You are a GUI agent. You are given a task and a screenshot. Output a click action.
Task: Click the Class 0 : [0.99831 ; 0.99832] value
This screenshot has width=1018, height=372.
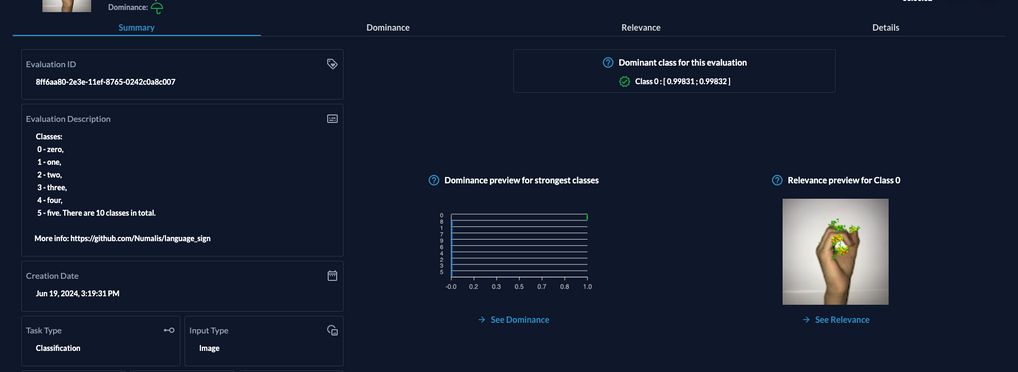[x=682, y=81]
